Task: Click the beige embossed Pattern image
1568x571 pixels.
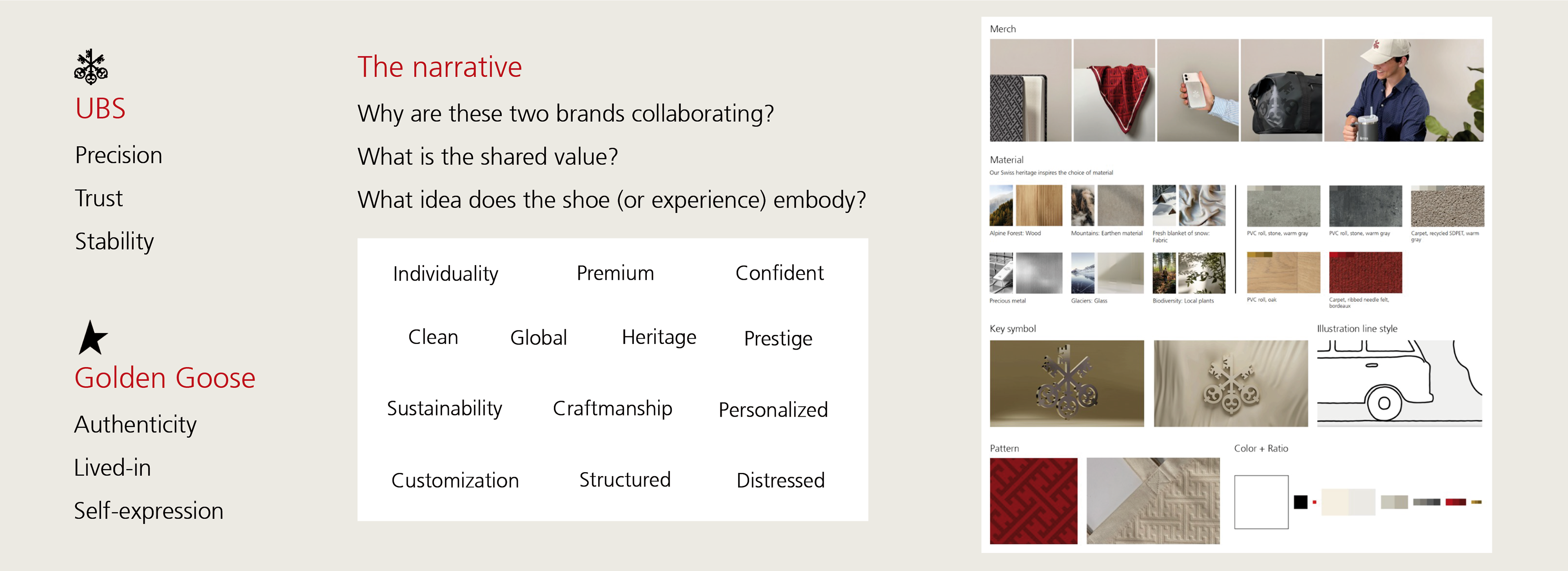Action: click(1152, 500)
